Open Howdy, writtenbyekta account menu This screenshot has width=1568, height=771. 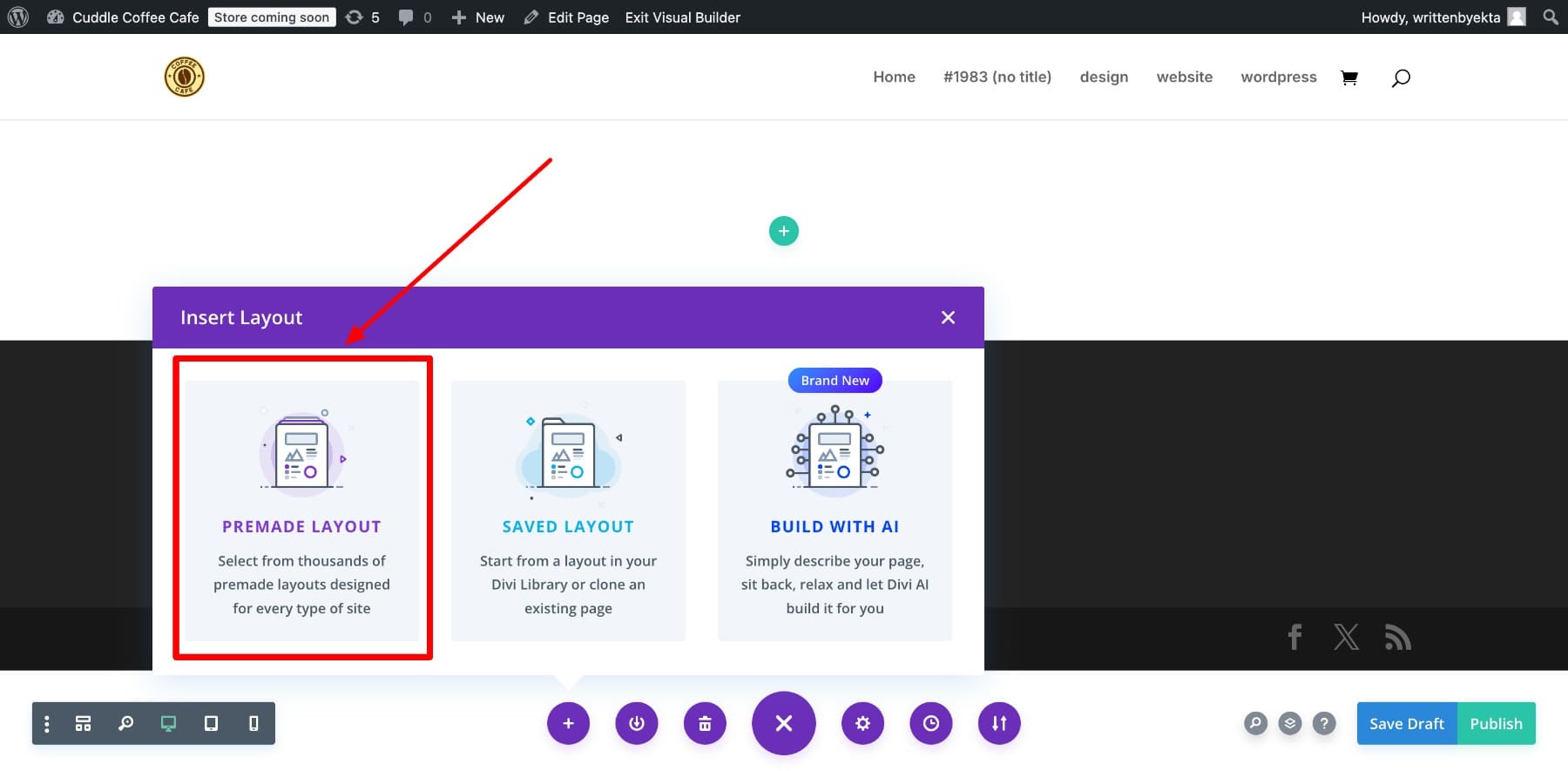[x=1443, y=17]
